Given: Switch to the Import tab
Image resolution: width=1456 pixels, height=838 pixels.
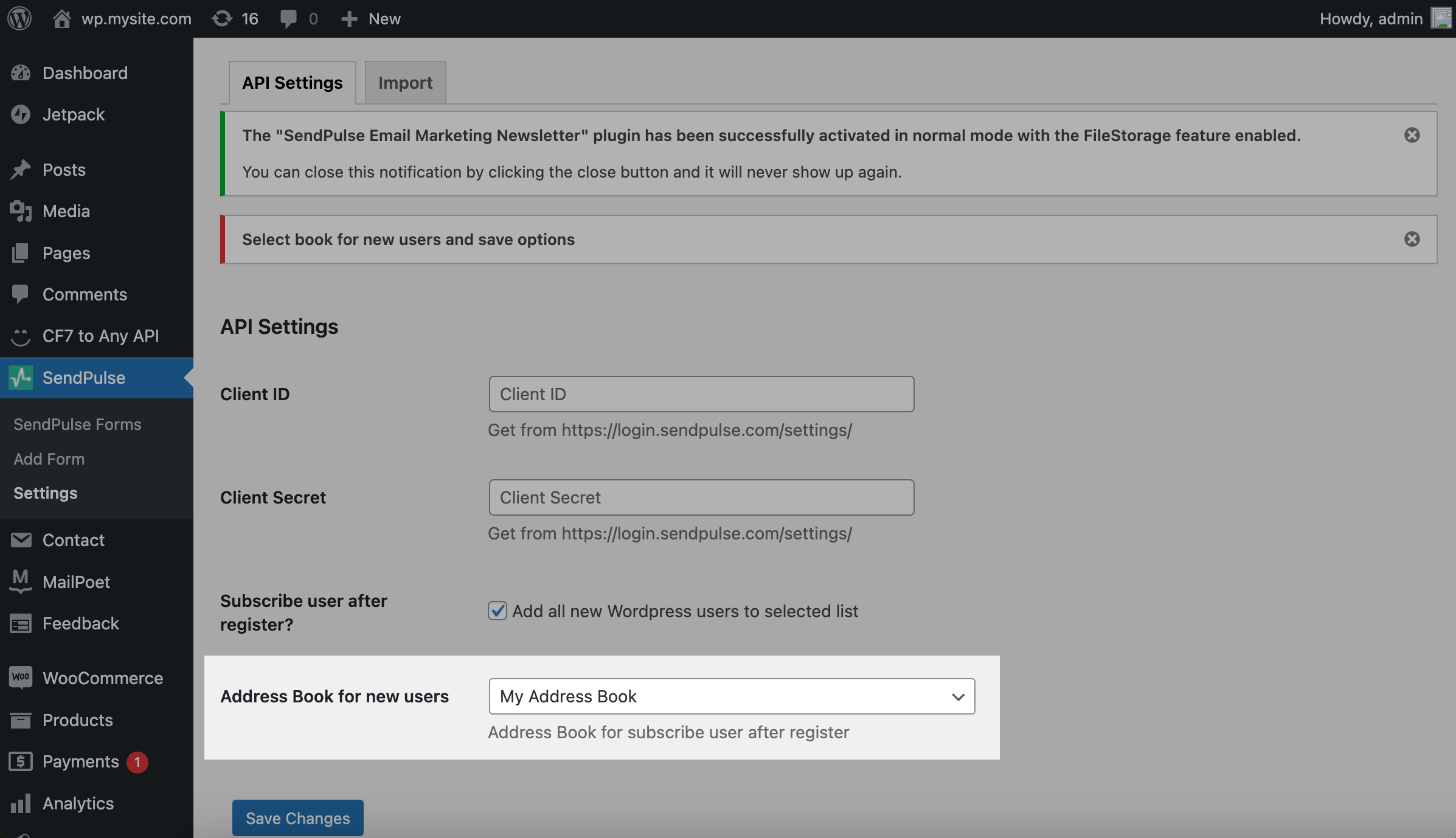Looking at the screenshot, I should point(405,83).
